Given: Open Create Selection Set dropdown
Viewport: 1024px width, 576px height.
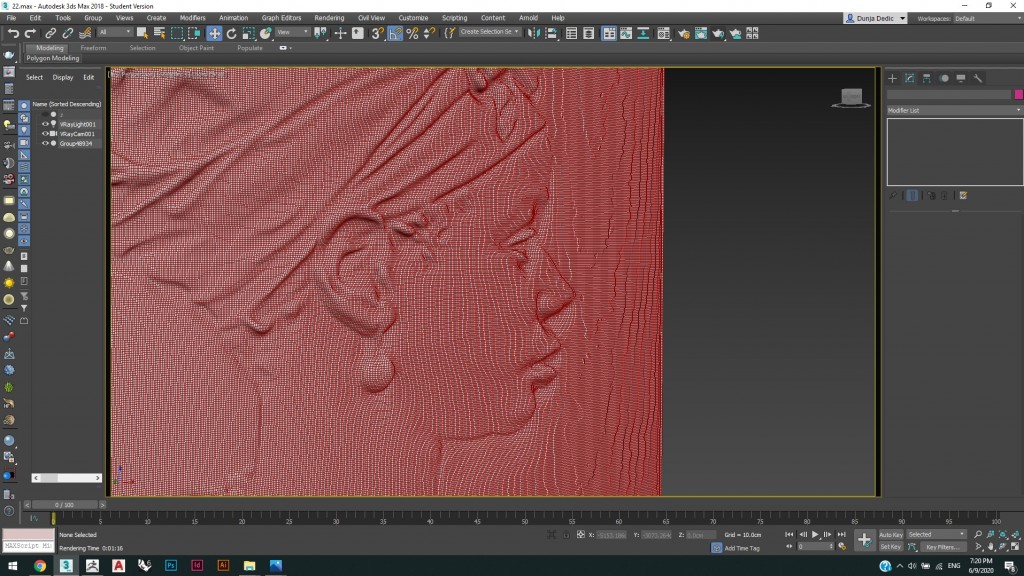Looking at the screenshot, I should pyautogui.click(x=490, y=32).
